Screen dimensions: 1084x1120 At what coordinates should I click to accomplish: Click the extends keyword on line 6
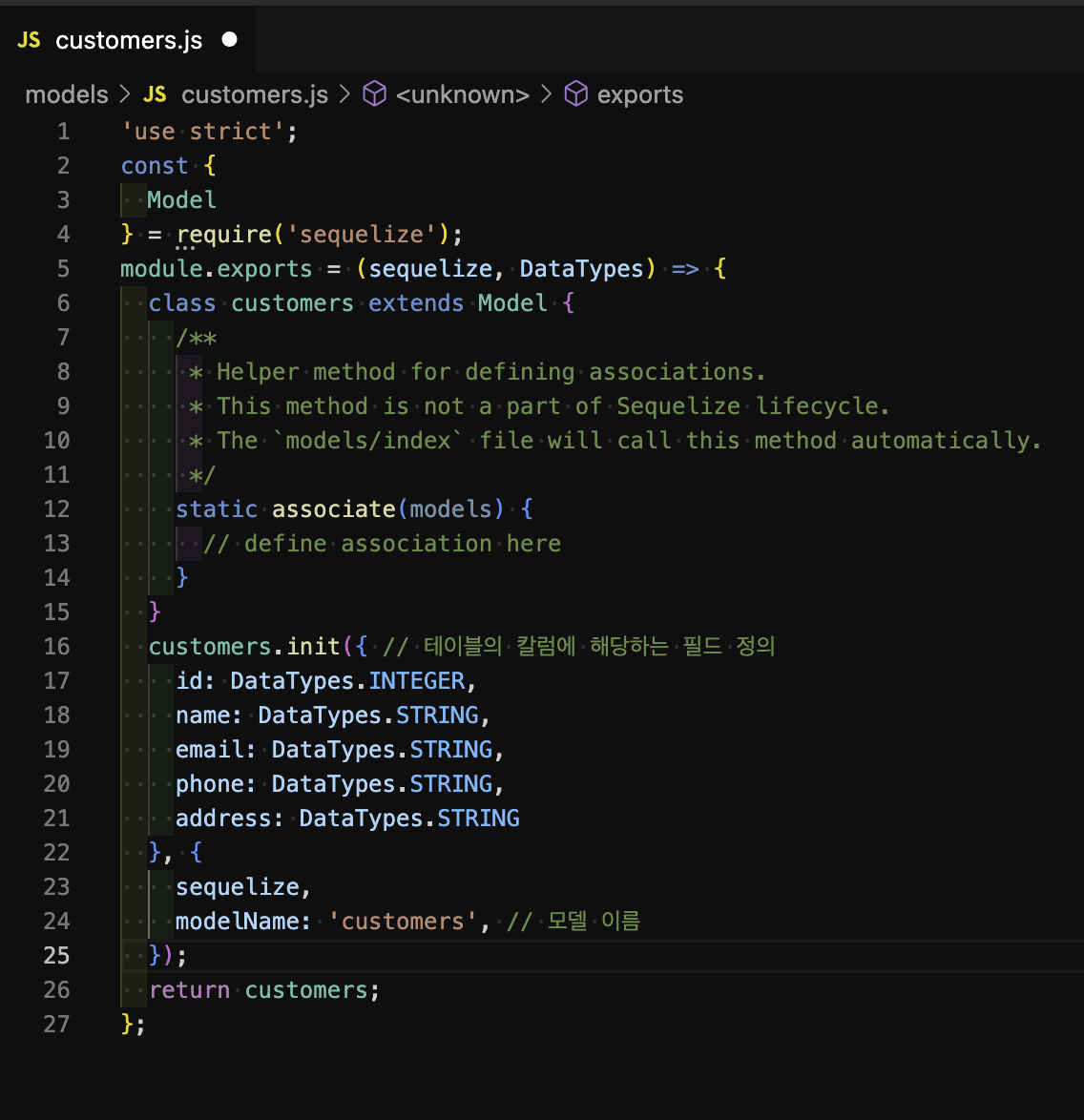pos(417,302)
